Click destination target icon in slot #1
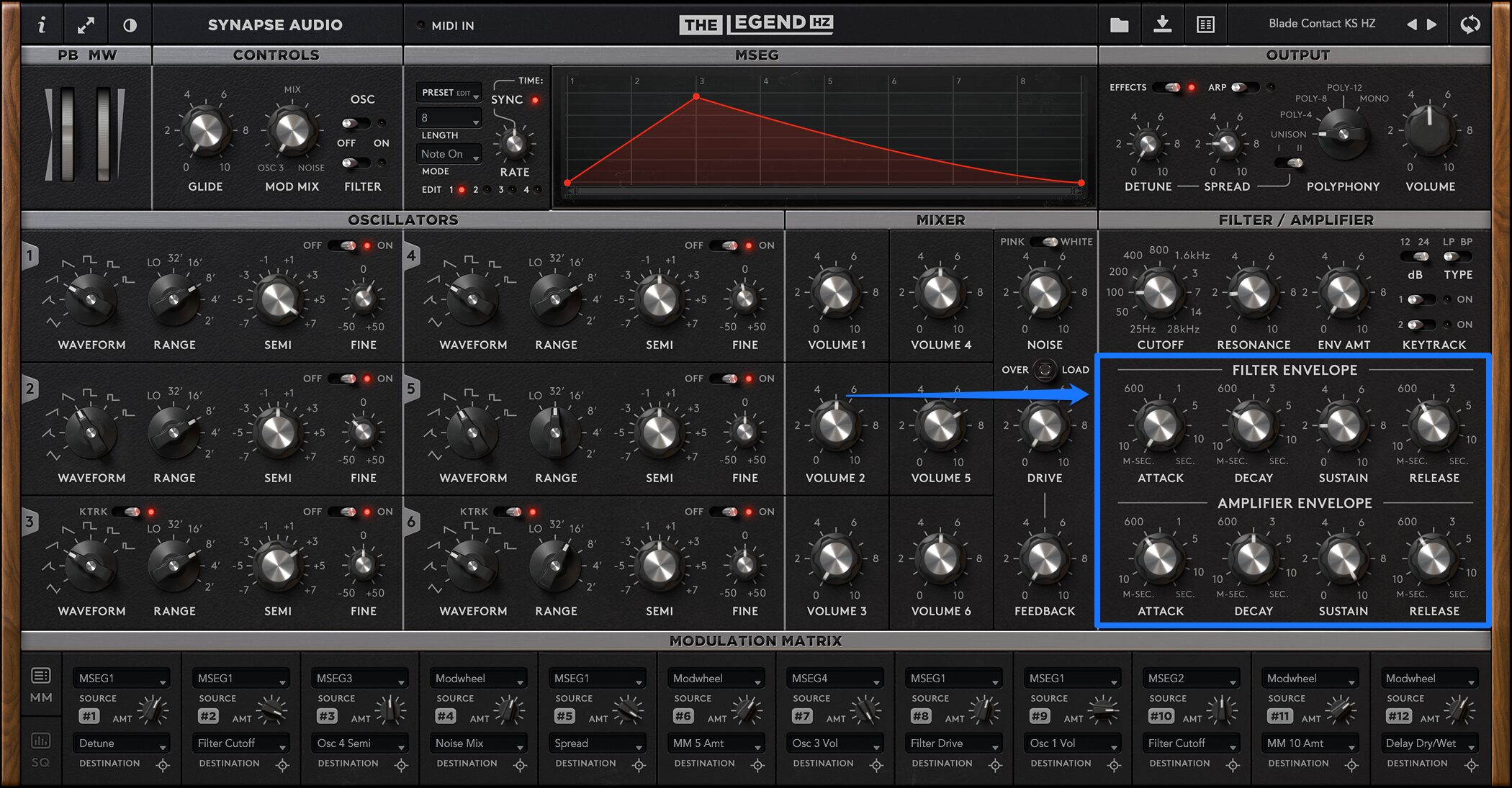Screen dimensions: 1512x788 point(163,765)
